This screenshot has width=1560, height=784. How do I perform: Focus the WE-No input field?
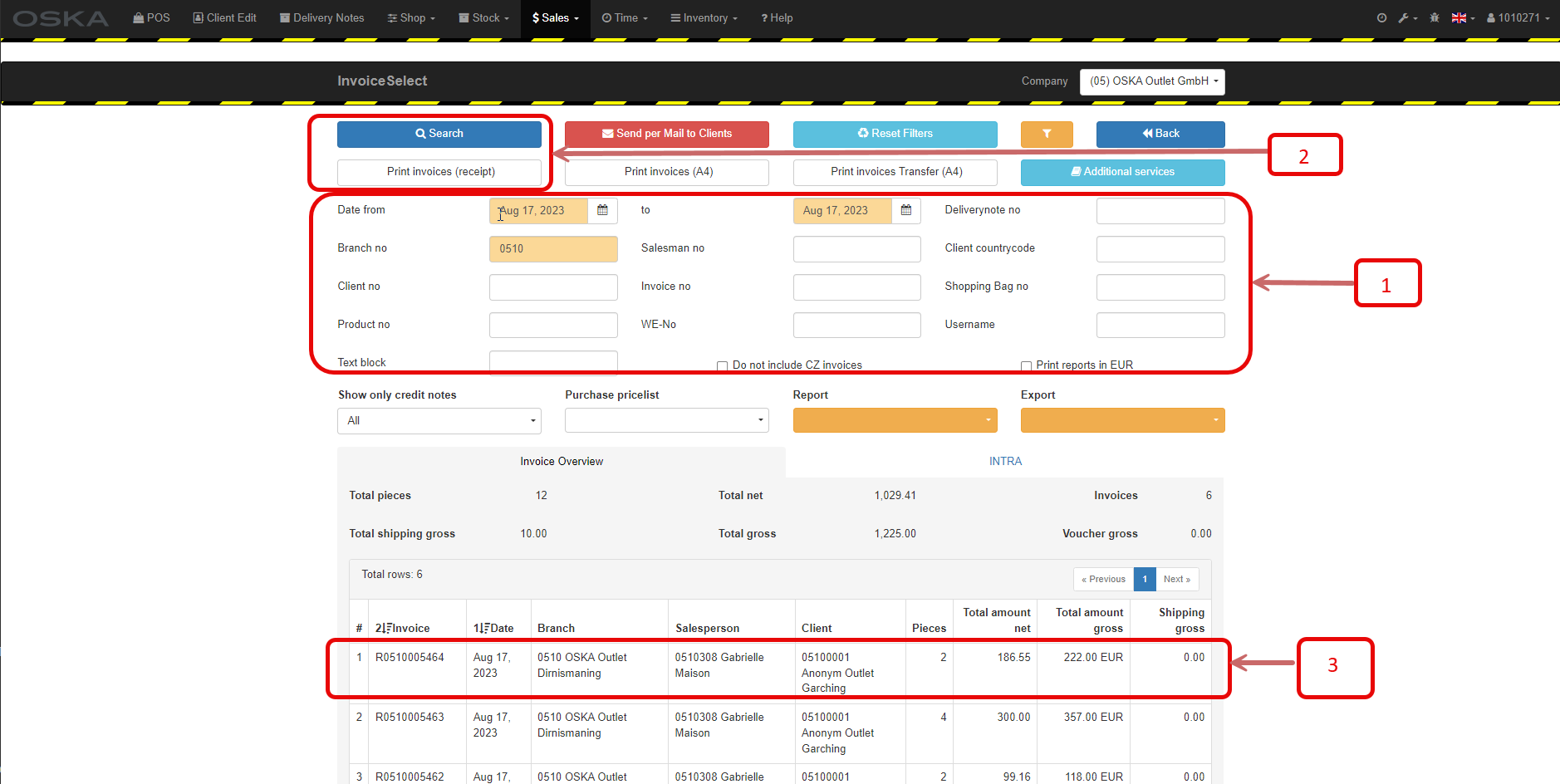click(x=857, y=326)
